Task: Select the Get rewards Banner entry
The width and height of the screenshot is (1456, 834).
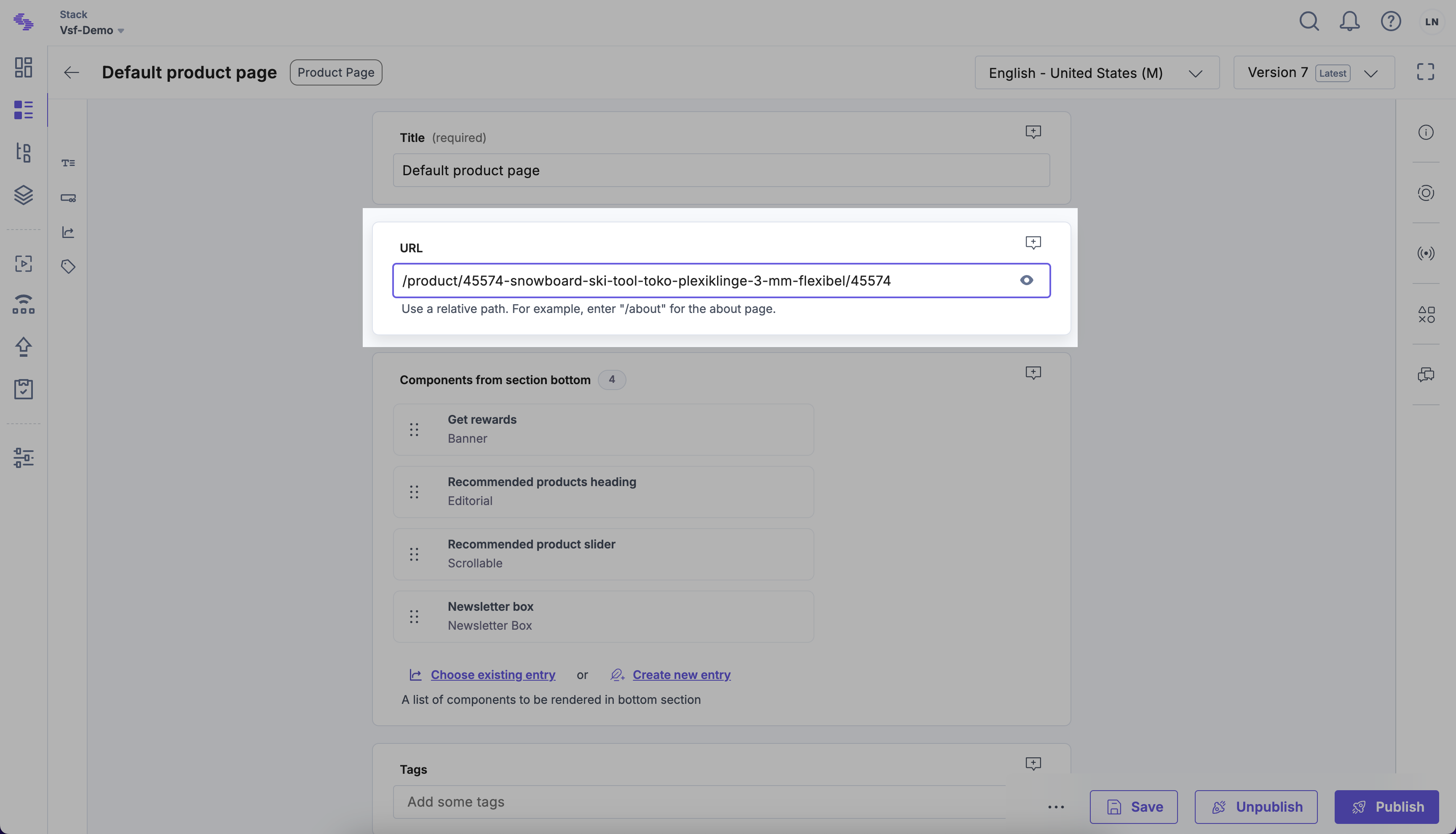Action: click(x=603, y=430)
